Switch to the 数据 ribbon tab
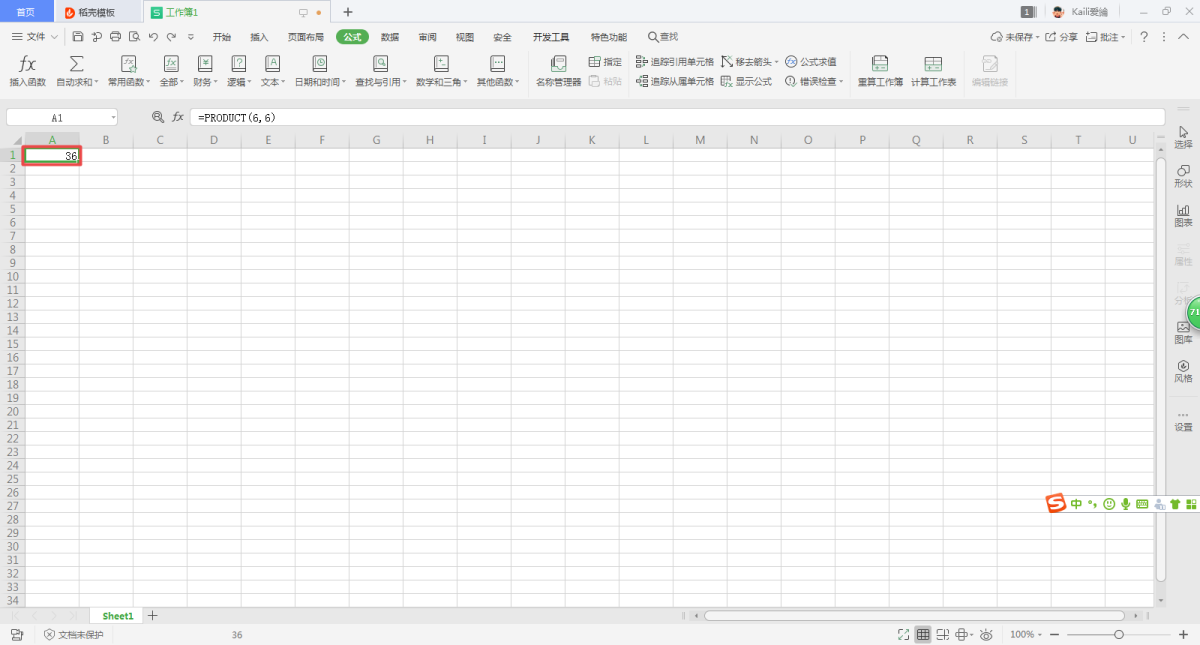 point(390,37)
